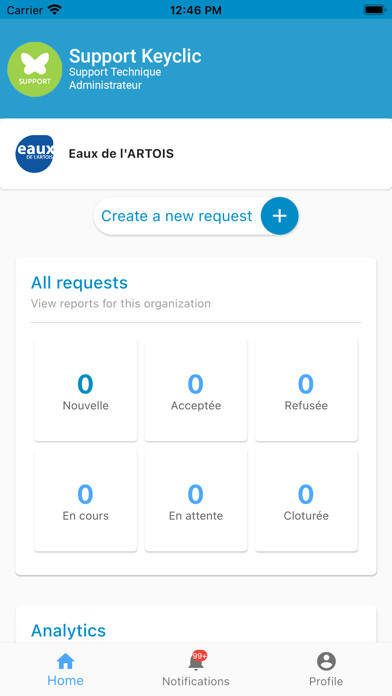Open the Profile person icon
This screenshot has width=392, height=696.
326,661
